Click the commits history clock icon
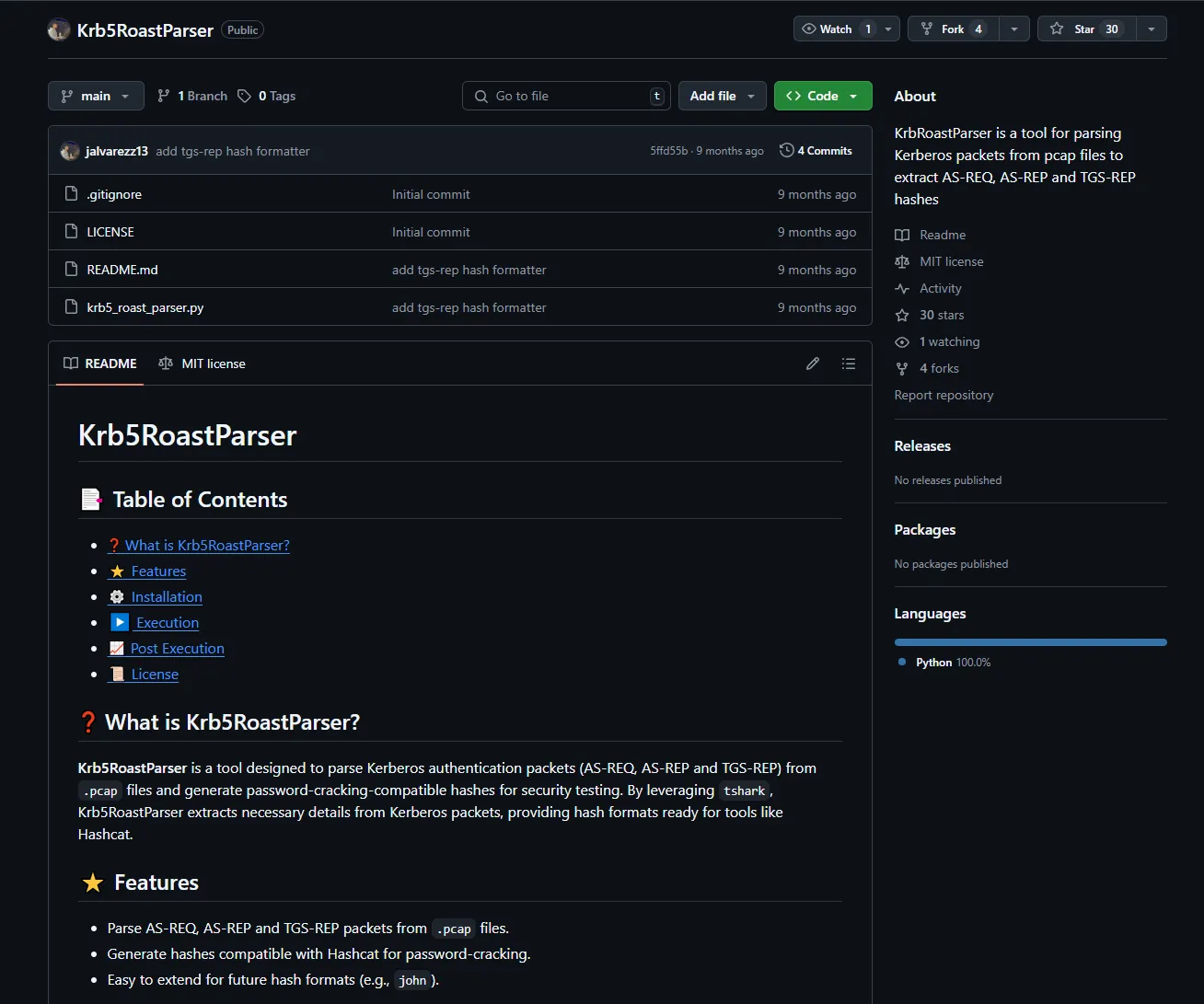This screenshot has height=1004, width=1204. coord(786,150)
